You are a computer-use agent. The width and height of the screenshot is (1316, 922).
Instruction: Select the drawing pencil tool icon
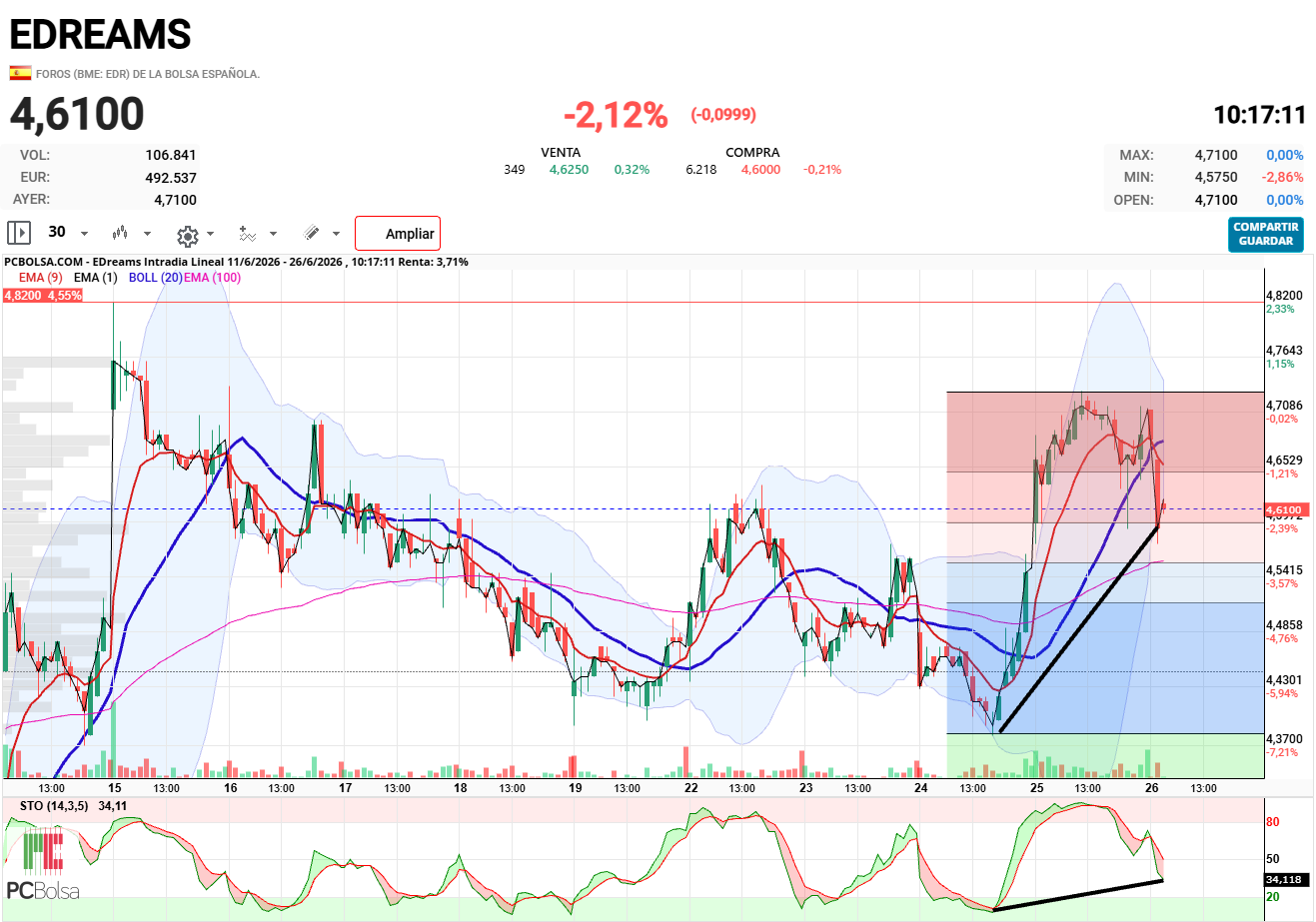tap(312, 233)
